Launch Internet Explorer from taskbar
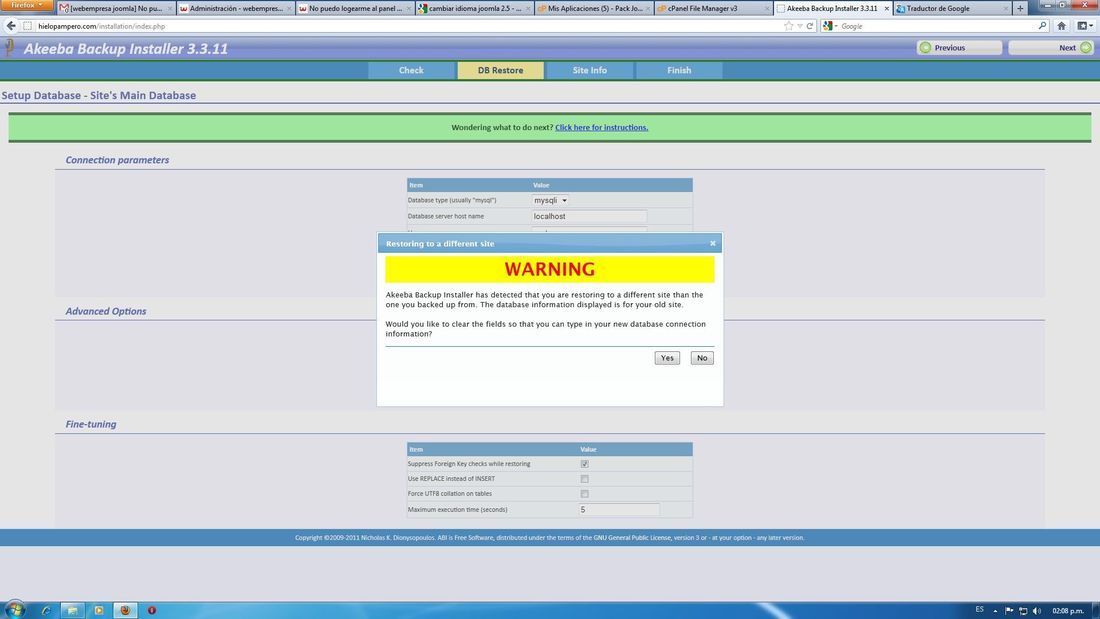 click(46, 610)
